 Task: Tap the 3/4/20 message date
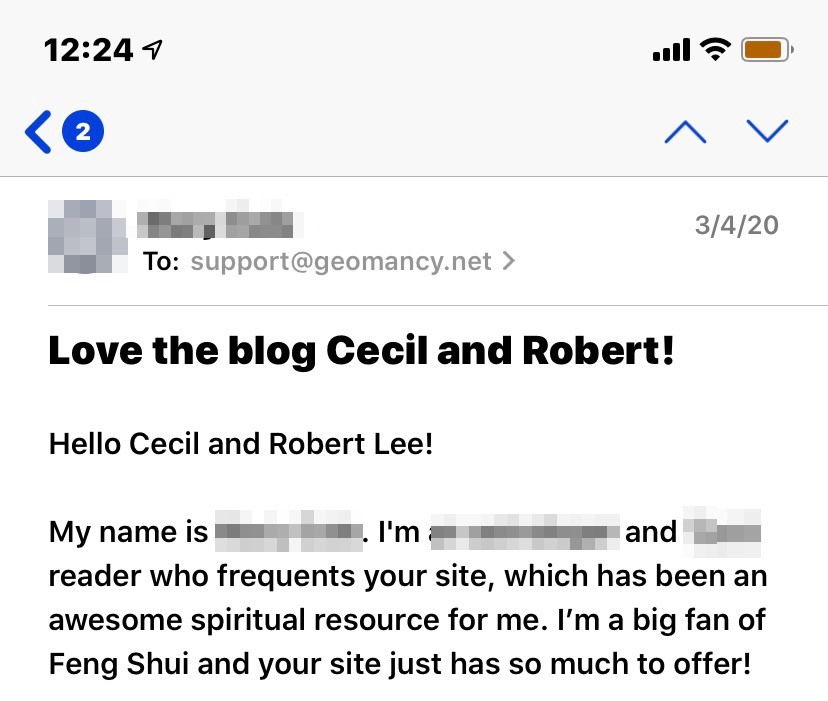[x=736, y=224]
